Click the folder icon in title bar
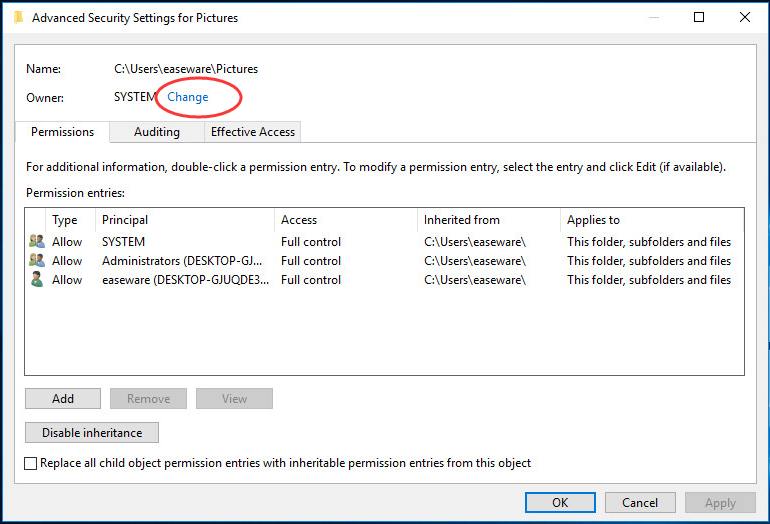The height and width of the screenshot is (524, 770). pos(19,18)
